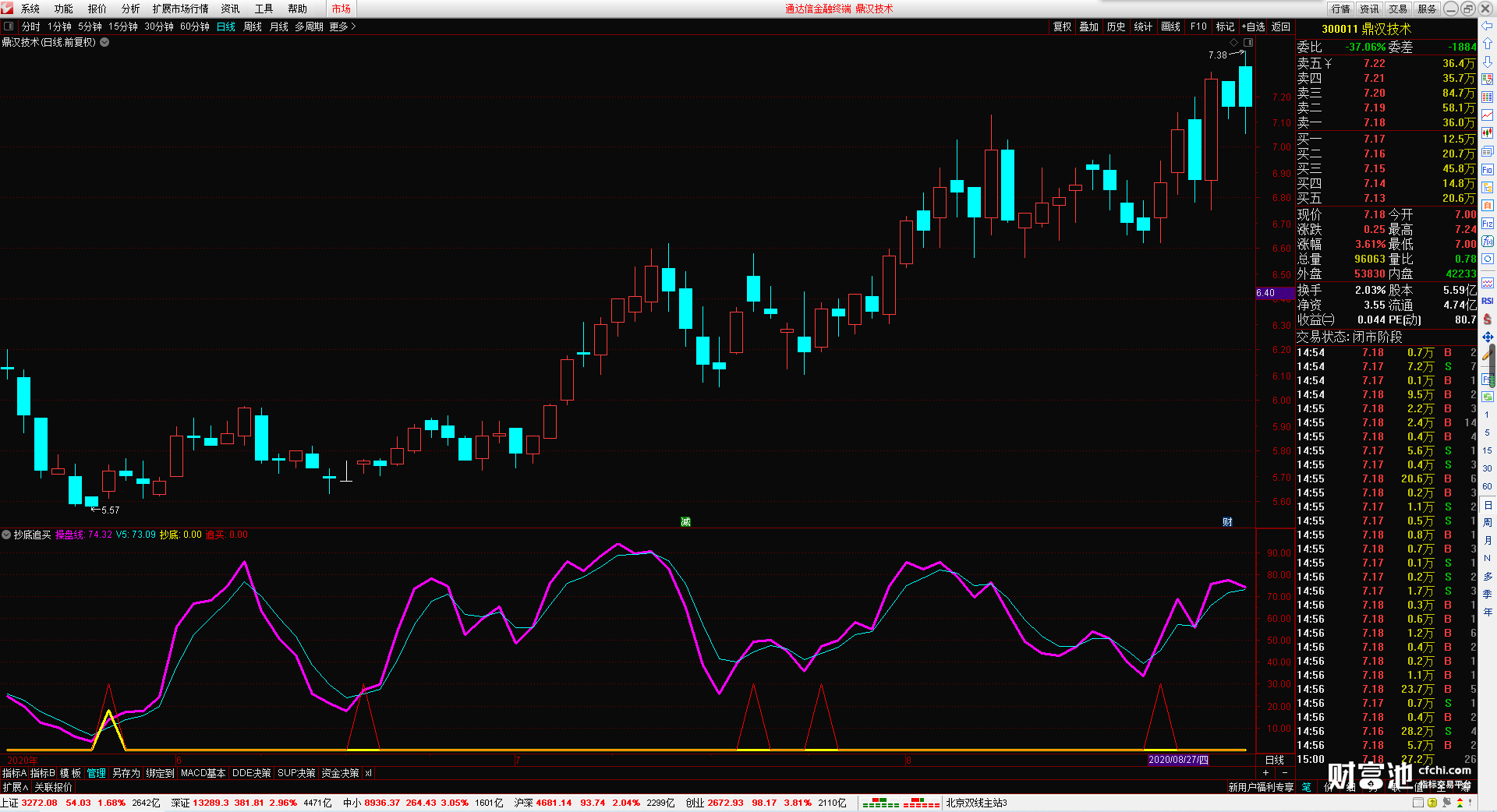Select 年 yearly period in right sidebar
This screenshot has height=812, width=1497.
1488,612
